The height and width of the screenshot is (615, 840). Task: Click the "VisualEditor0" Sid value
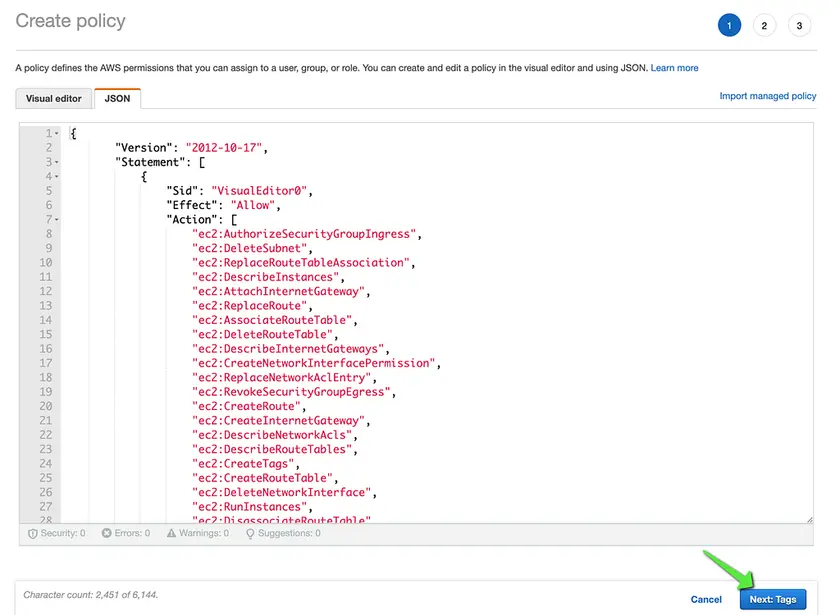point(259,191)
